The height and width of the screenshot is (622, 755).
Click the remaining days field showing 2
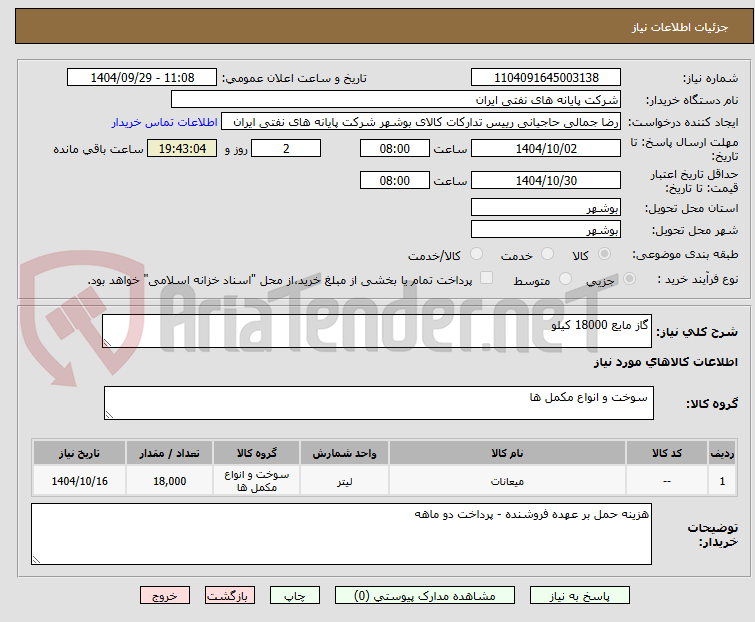[x=286, y=148]
